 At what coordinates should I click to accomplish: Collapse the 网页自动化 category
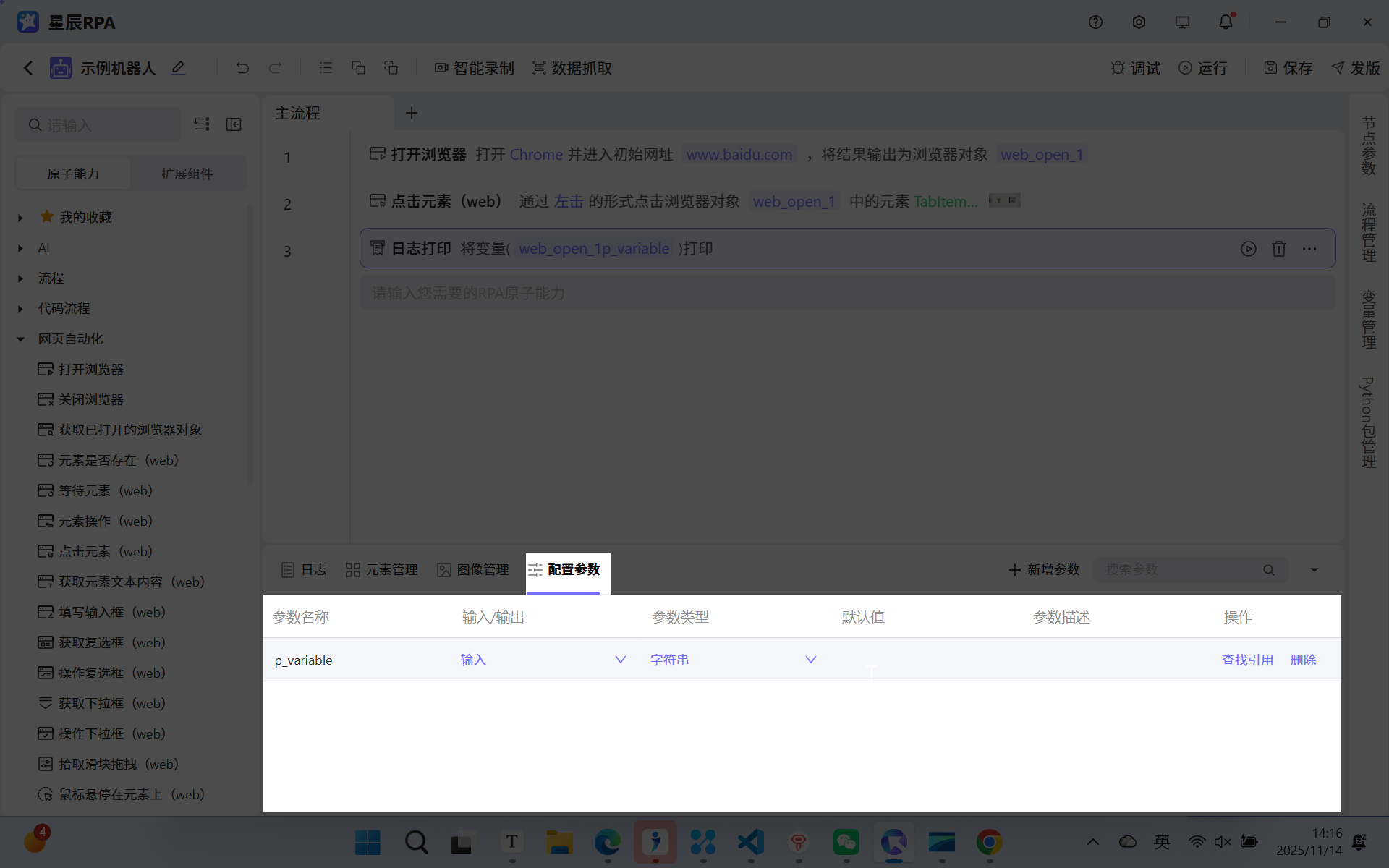coord(20,339)
